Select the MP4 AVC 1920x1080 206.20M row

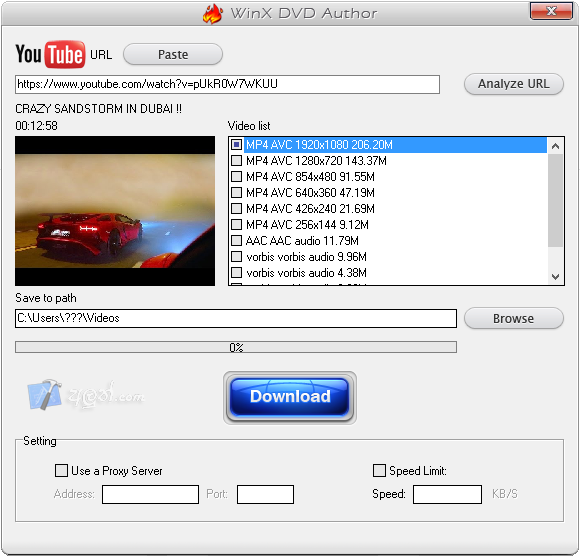[x=388, y=145]
